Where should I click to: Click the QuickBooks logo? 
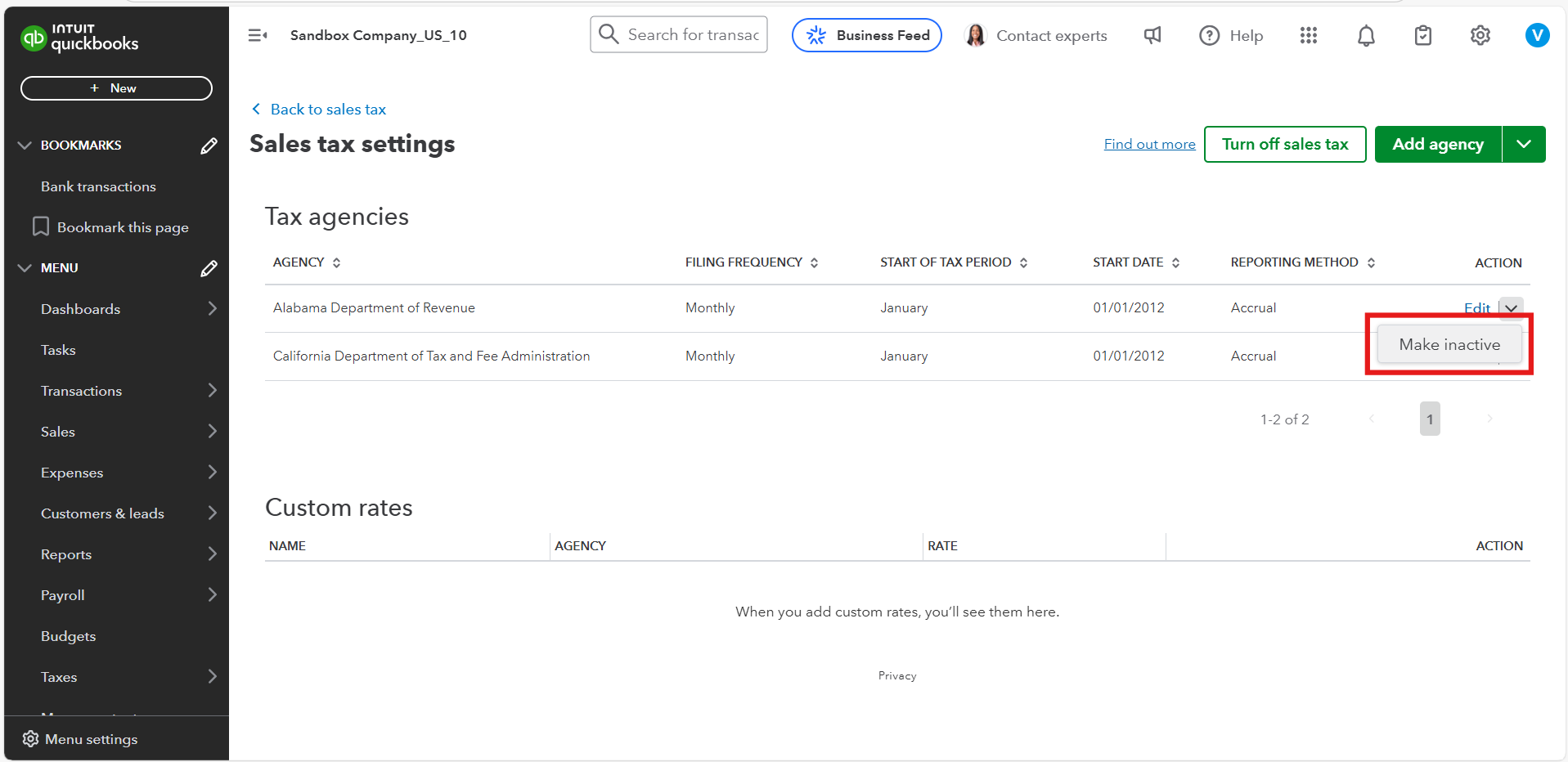pyautogui.click(x=79, y=38)
